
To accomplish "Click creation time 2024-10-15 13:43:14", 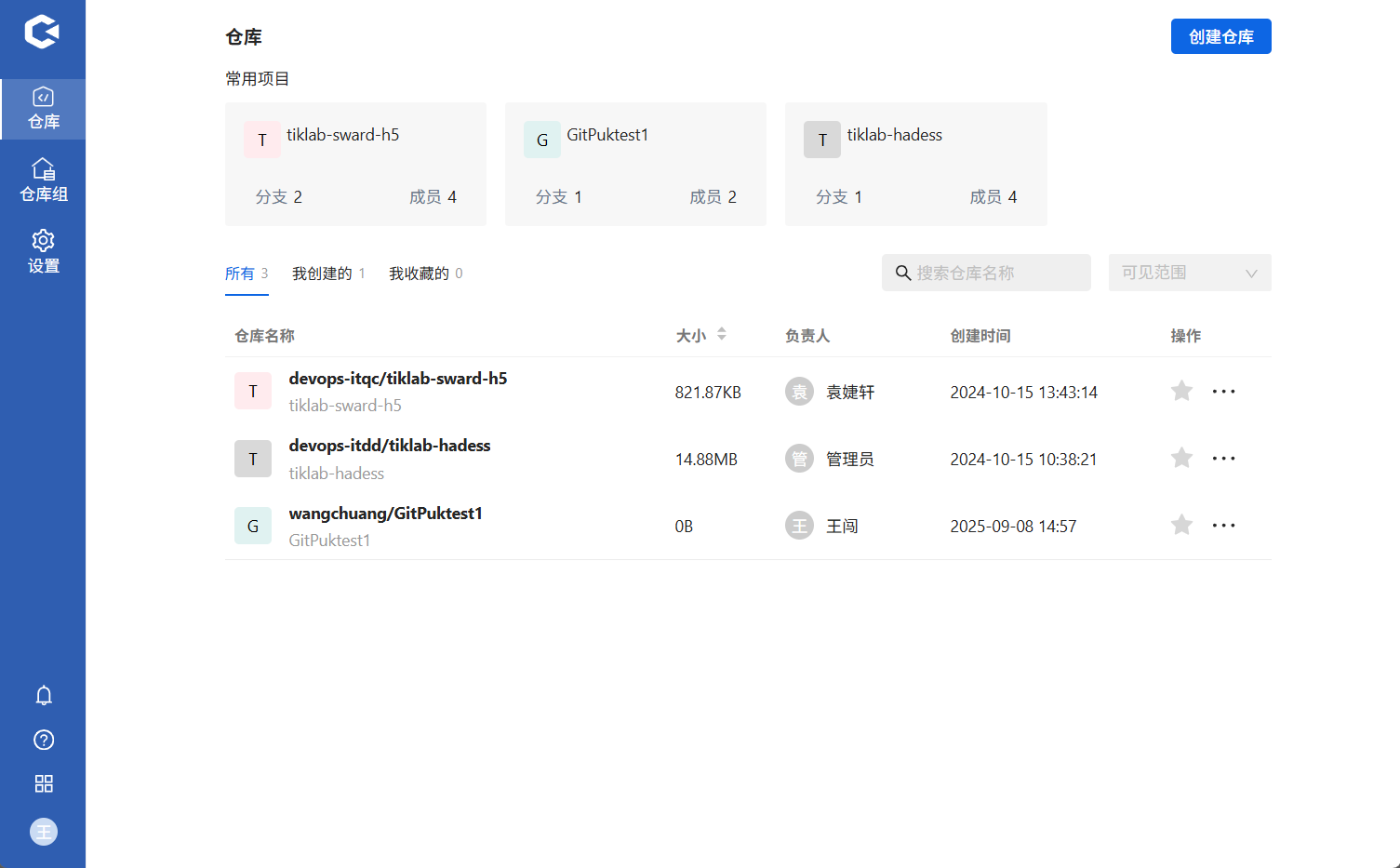I will (1023, 393).
